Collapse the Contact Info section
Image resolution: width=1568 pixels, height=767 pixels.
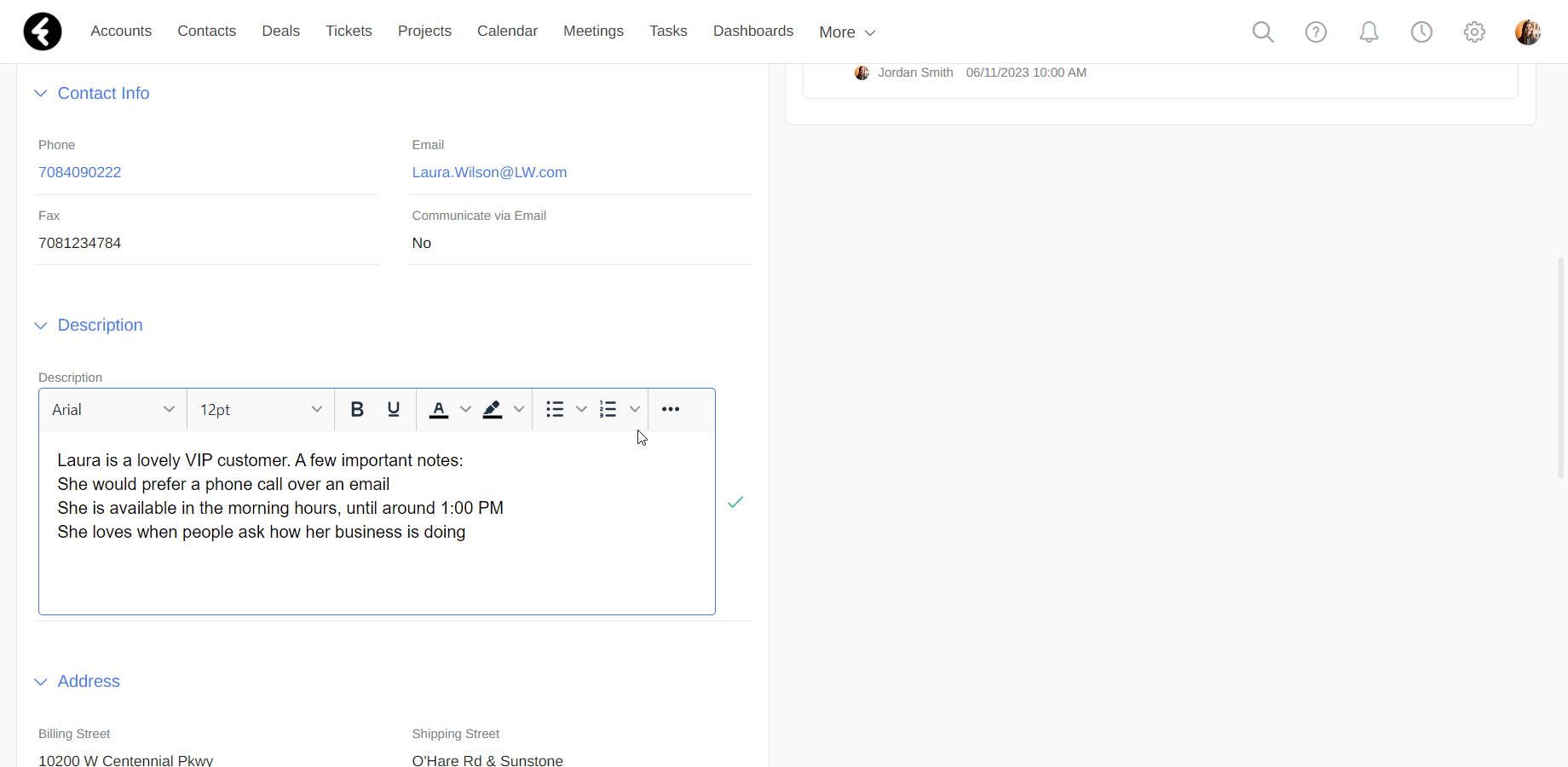40,93
